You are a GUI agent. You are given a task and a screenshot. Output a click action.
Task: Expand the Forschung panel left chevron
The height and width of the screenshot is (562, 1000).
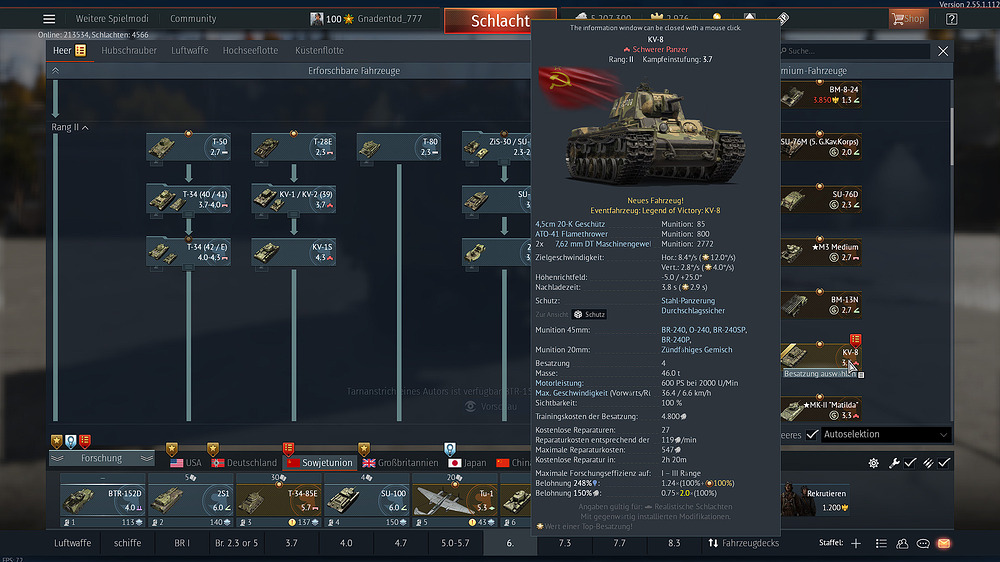57,459
